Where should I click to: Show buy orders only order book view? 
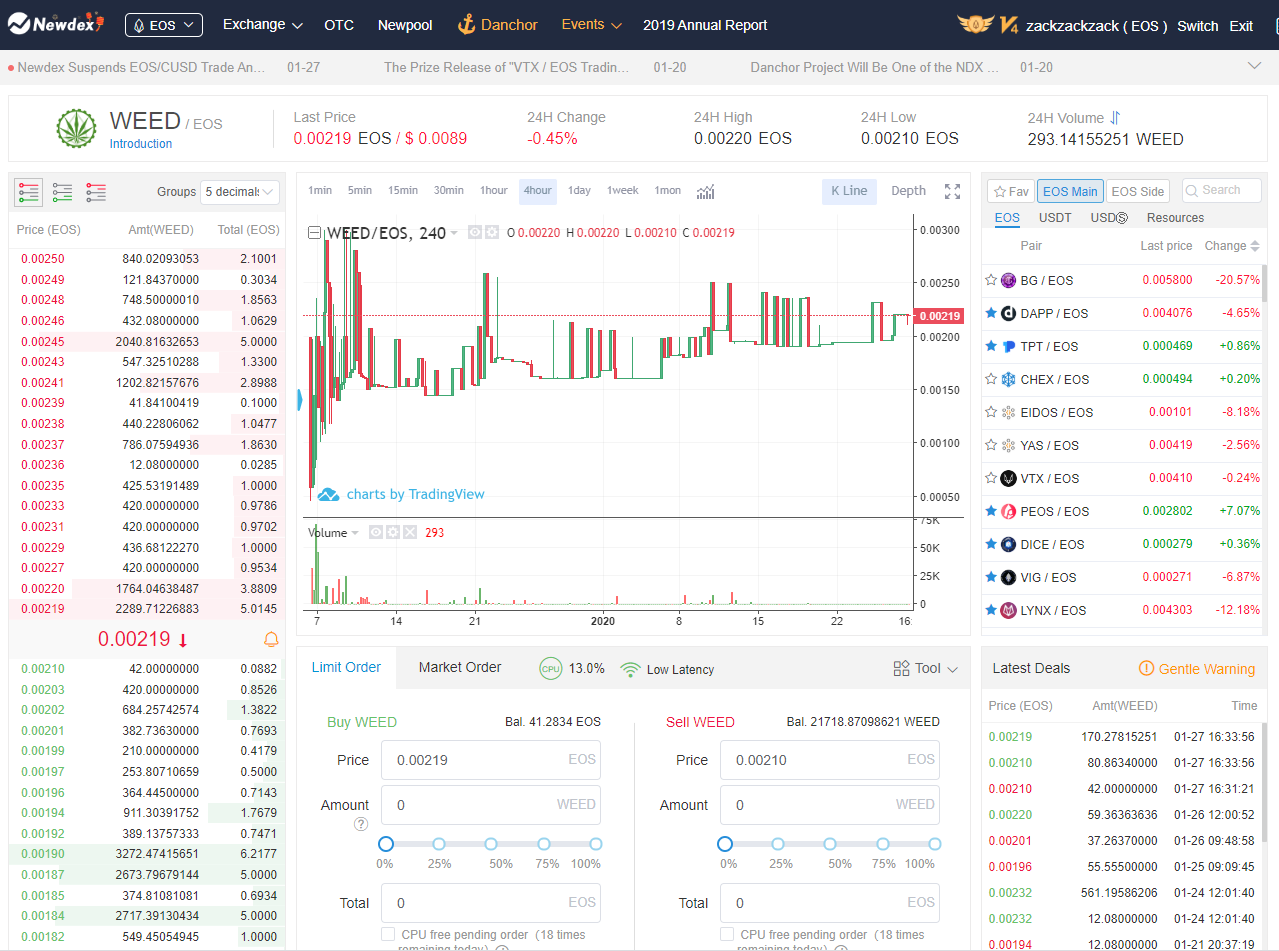pyautogui.click(x=62, y=191)
